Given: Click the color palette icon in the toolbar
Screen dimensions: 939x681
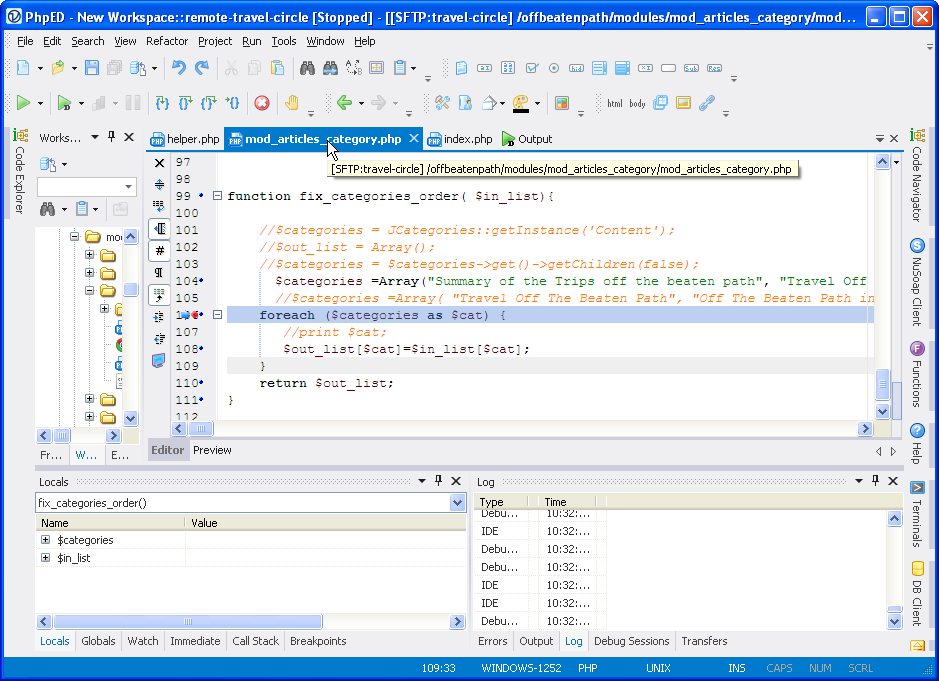Looking at the screenshot, I should pyautogui.click(x=521, y=102).
